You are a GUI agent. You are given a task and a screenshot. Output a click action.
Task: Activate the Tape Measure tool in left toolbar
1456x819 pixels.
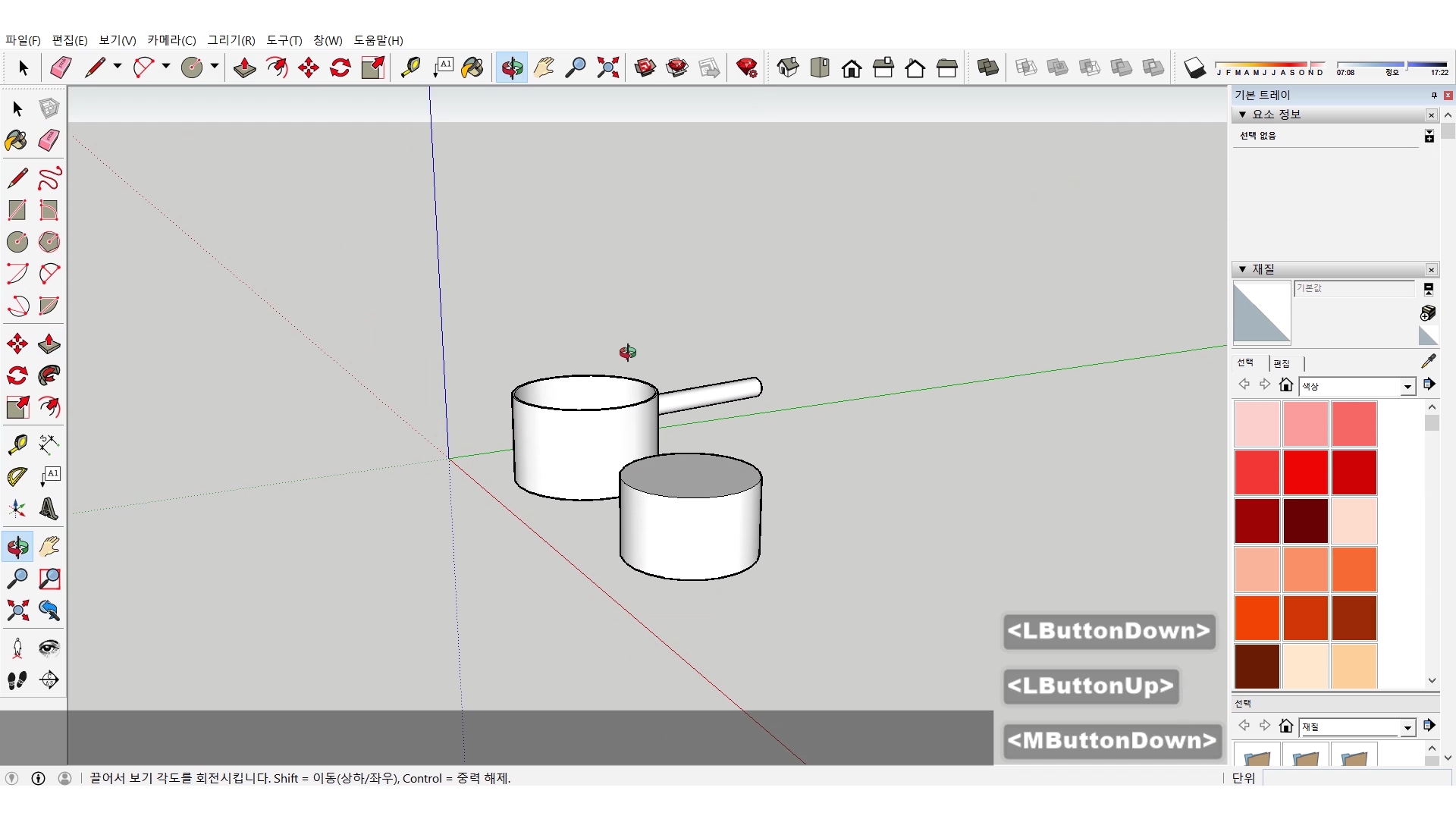point(17,444)
